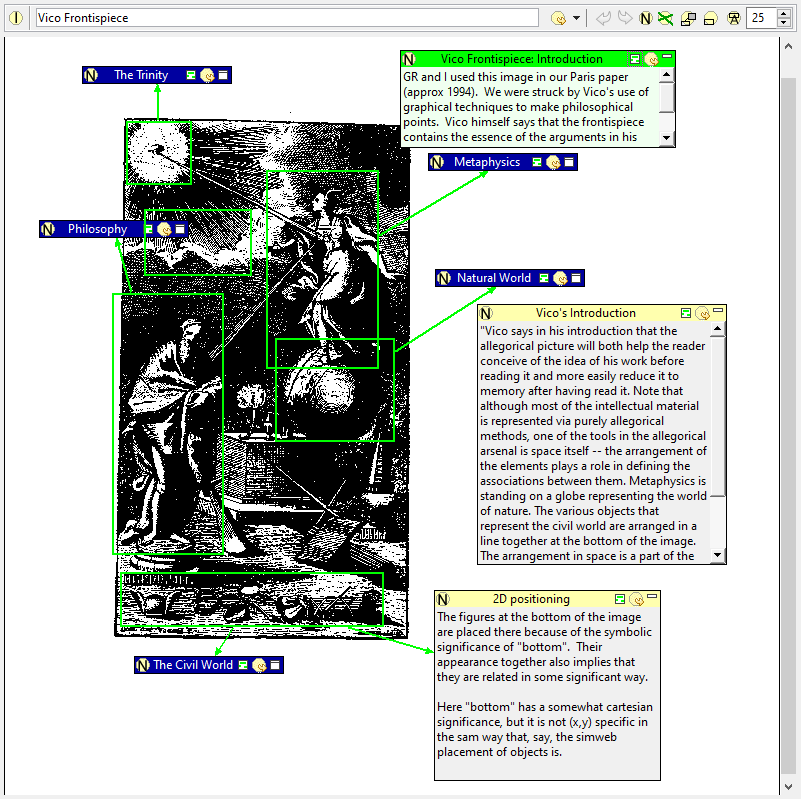The height and width of the screenshot is (799, 801).
Task: Click the scrollbar thumb in Vico Frontispiece: Introduction note
Action: [x=667, y=97]
